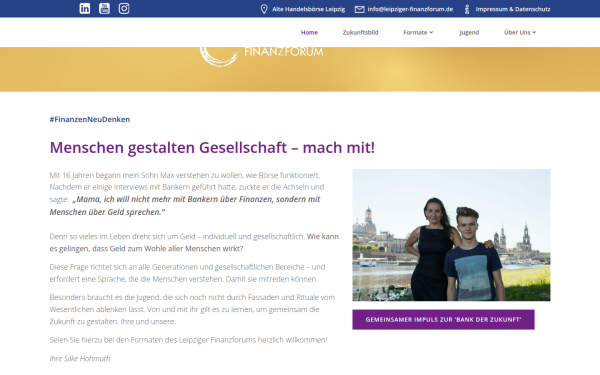
Task: Click the #FinanzenNeuDenken hashtag text
Action: 90,119
